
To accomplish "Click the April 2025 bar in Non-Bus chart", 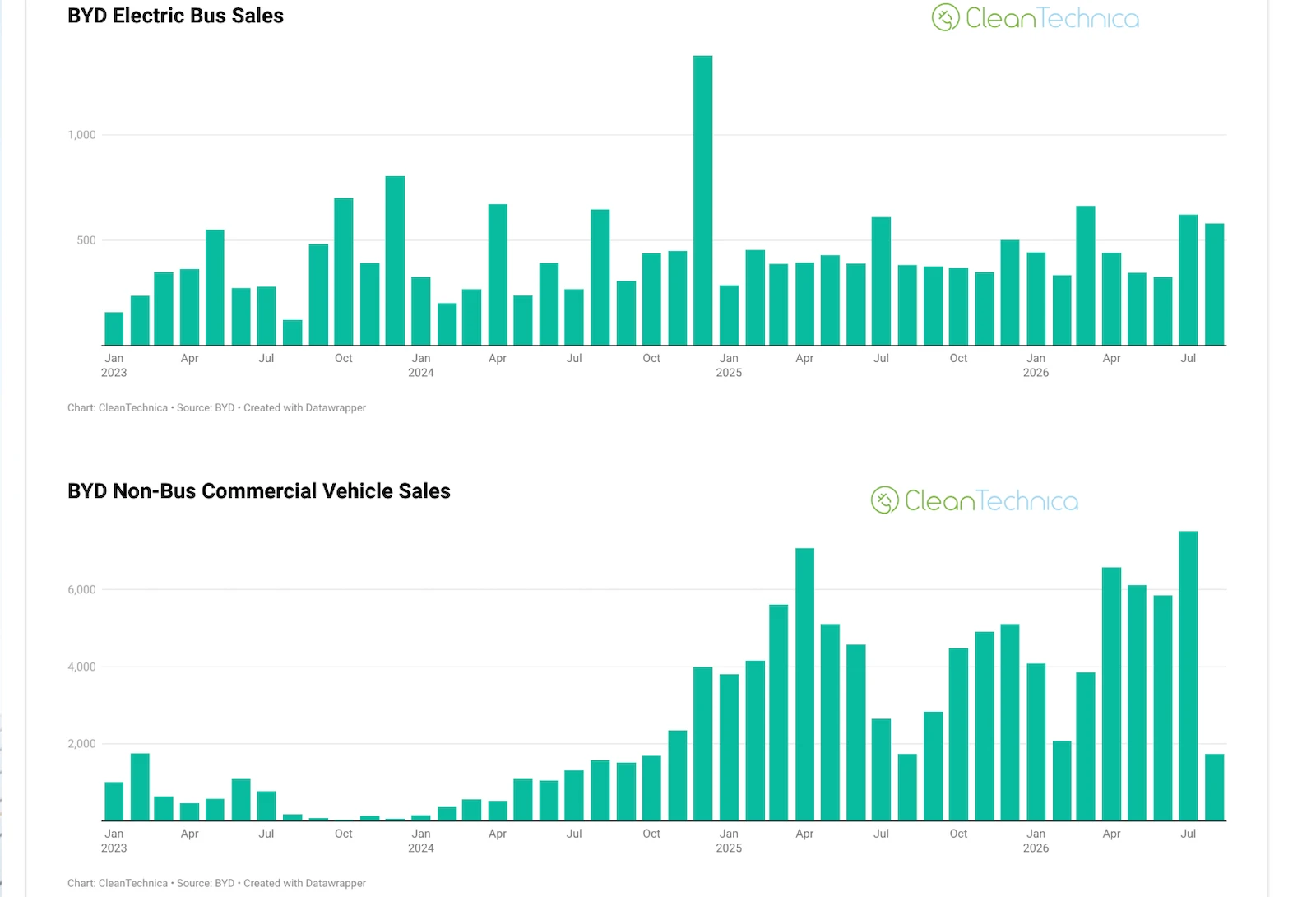I will 805,685.
